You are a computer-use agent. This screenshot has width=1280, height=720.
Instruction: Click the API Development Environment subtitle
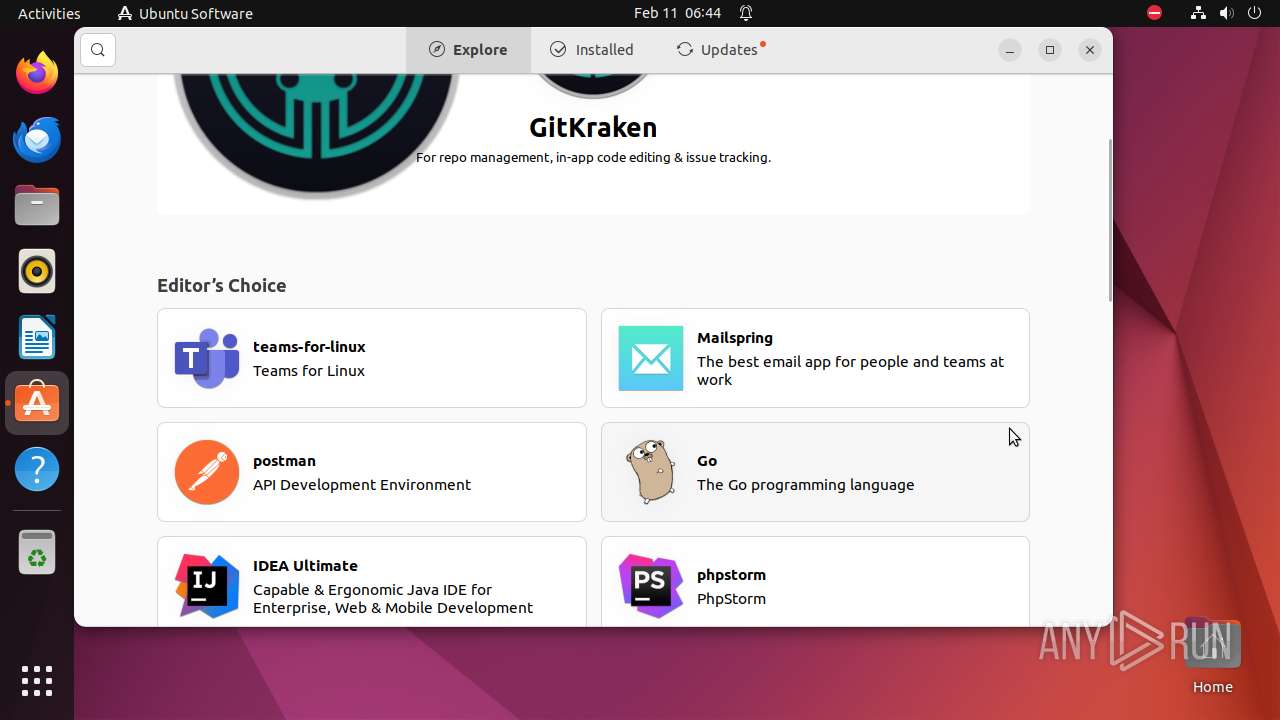pyautogui.click(x=362, y=485)
